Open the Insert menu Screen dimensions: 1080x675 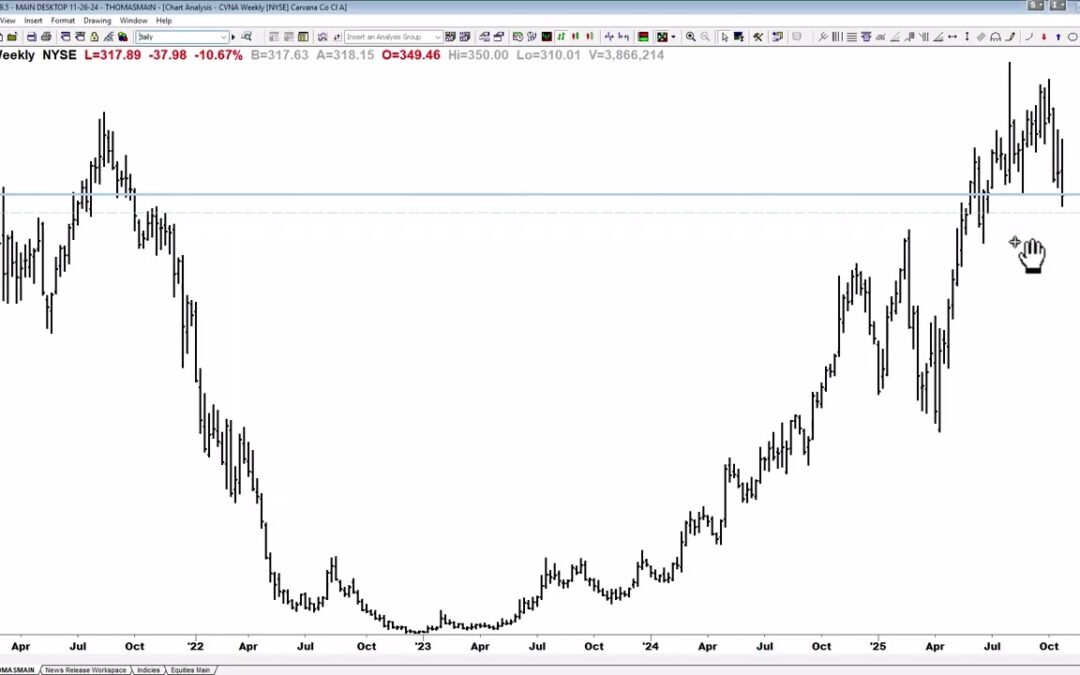[x=33, y=21]
